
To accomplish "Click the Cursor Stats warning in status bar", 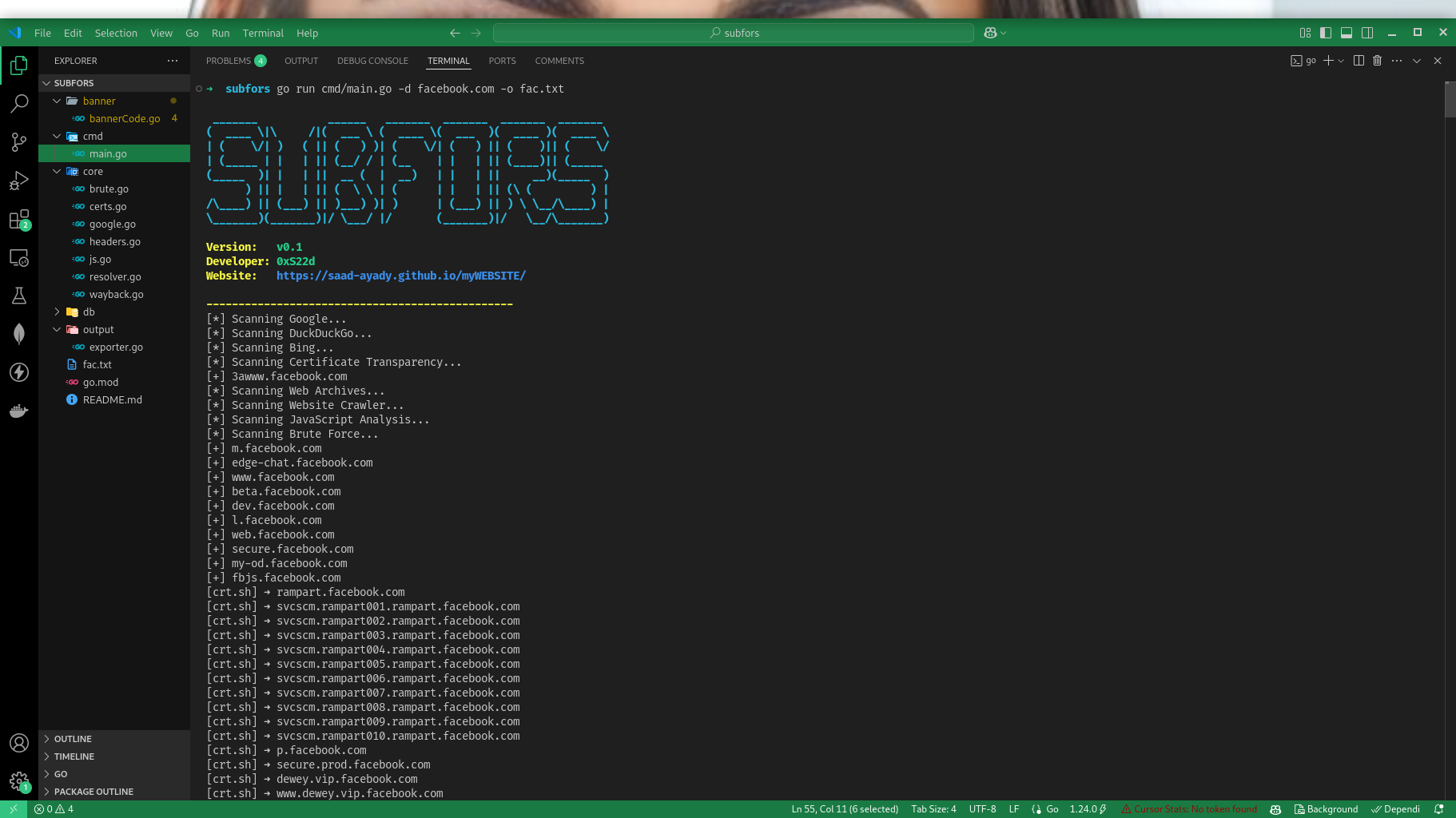I will (1189, 809).
